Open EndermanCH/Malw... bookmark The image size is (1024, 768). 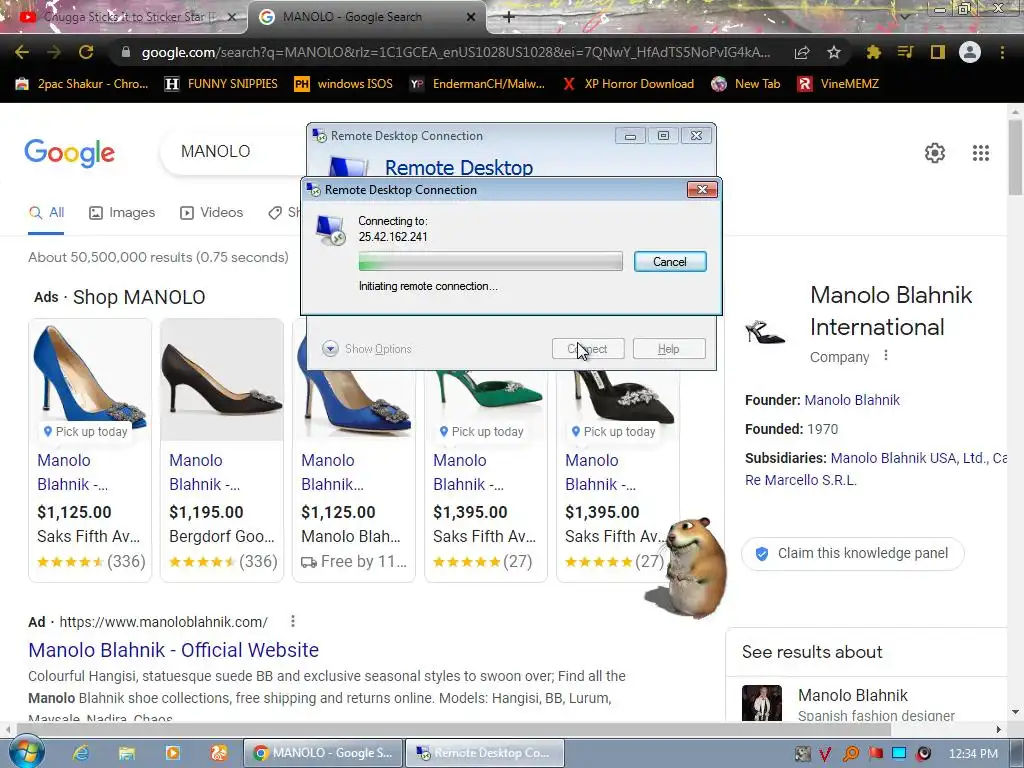tap(477, 84)
